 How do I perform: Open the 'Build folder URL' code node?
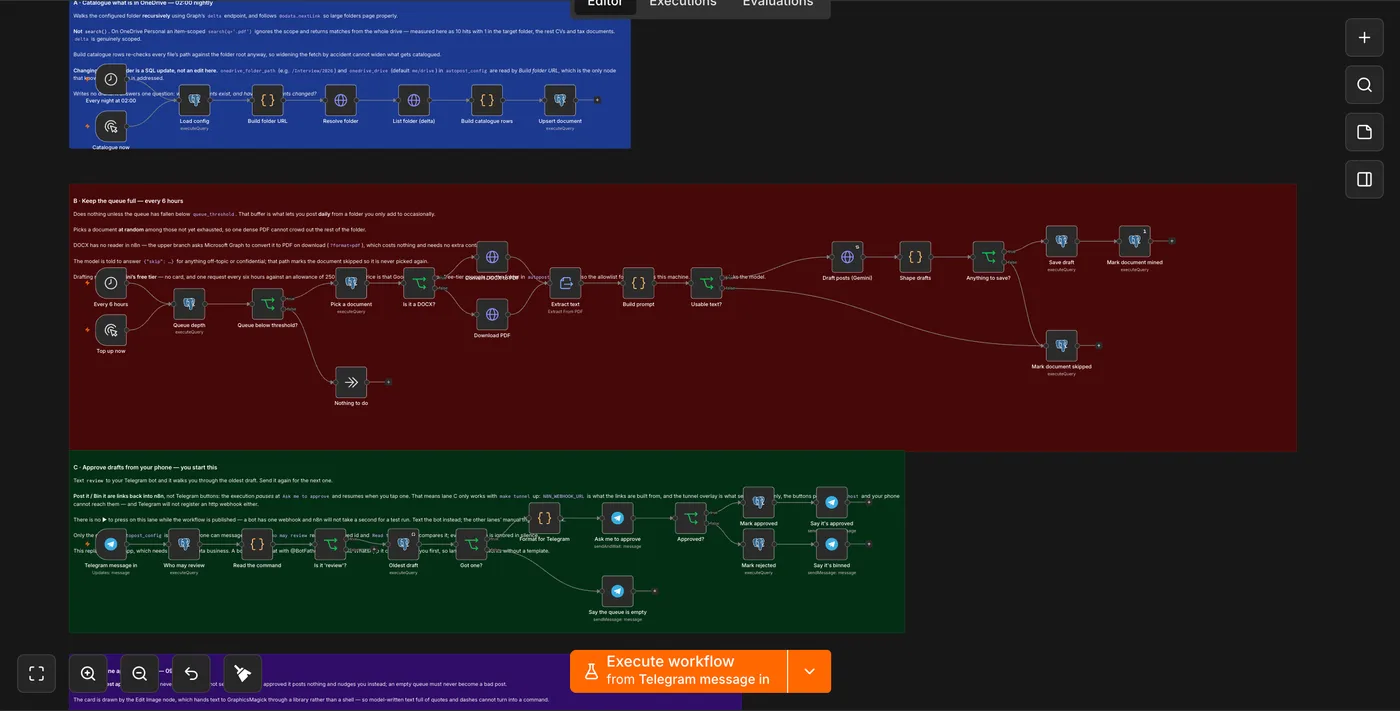point(267,100)
